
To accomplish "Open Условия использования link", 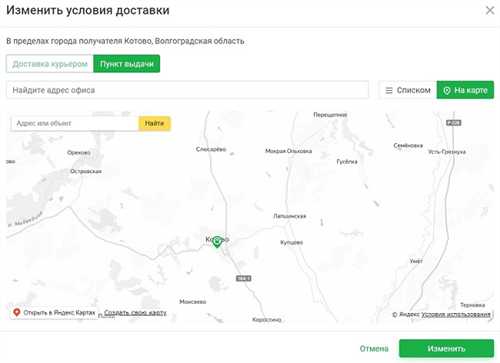I will click(x=456, y=314).
